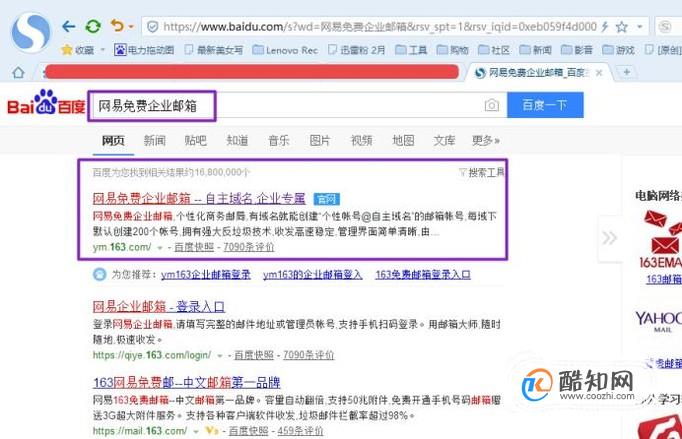Screen dimensions: 682x439
Task: Click the 官网 badge
Action: coord(327,199)
